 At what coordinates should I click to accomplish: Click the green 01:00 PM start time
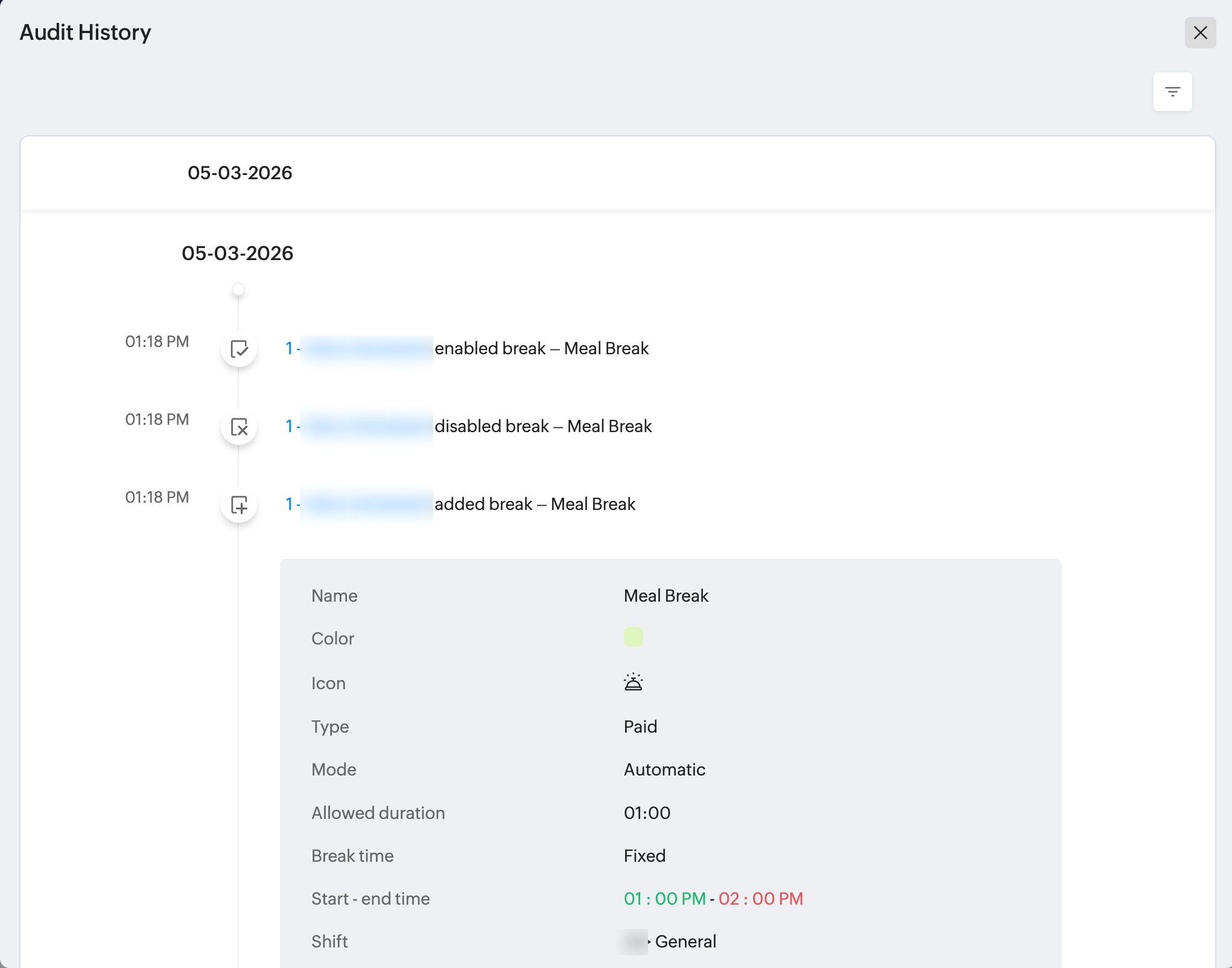point(664,899)
